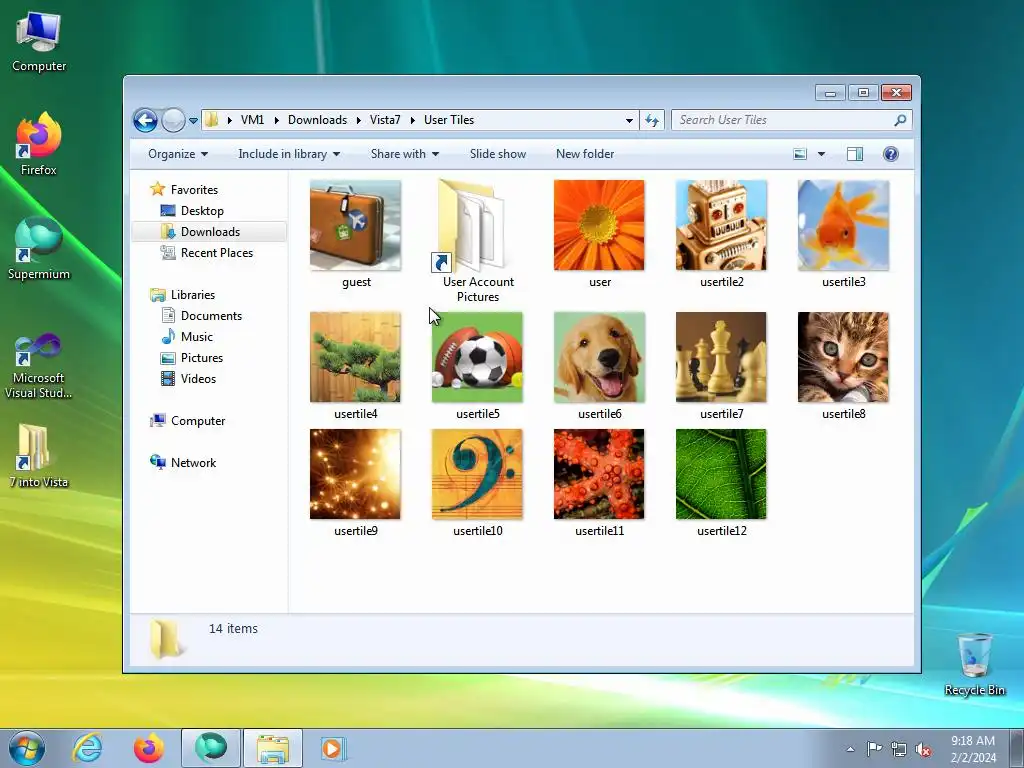1024x768 pixels.
Task: Select Downloads in Favorites
Action: pyautogui.click(x=210, y=232)
